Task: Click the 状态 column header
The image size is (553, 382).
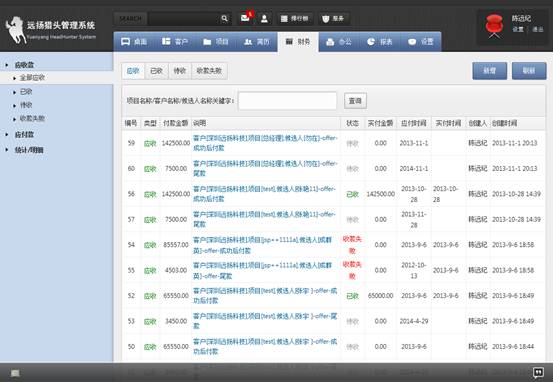Action: (352, 123)
